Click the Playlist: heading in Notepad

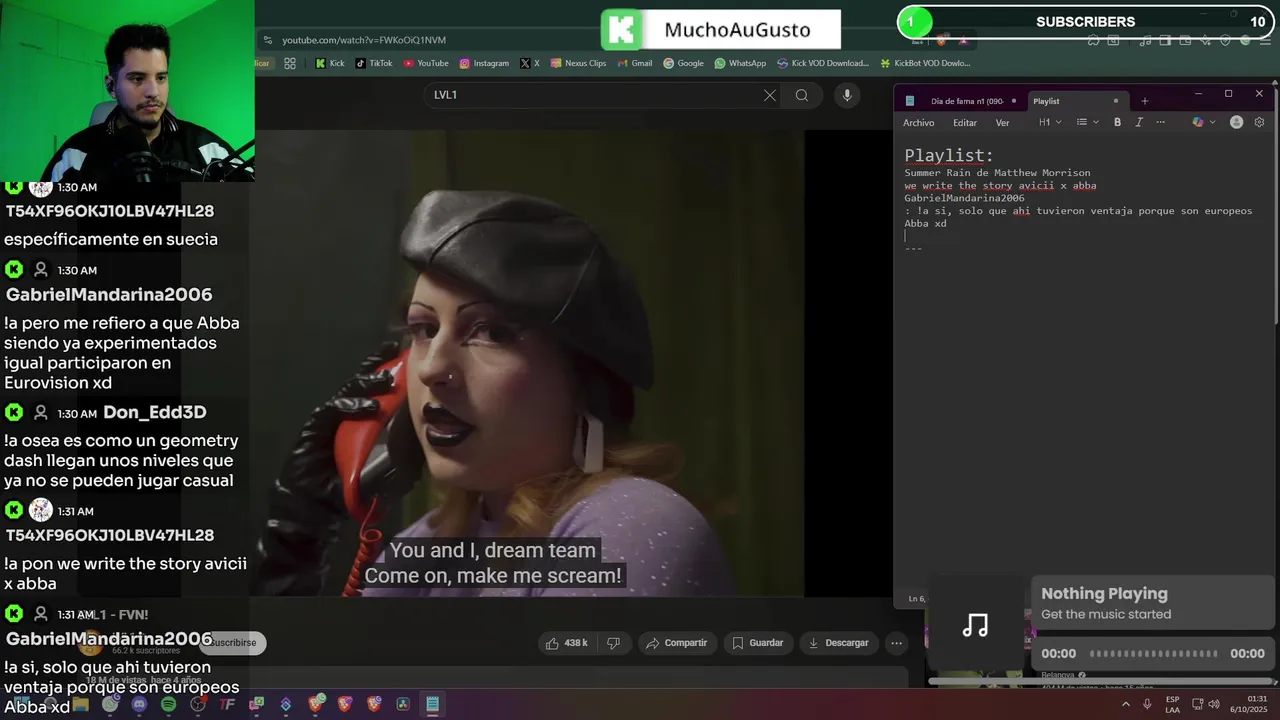949,155
